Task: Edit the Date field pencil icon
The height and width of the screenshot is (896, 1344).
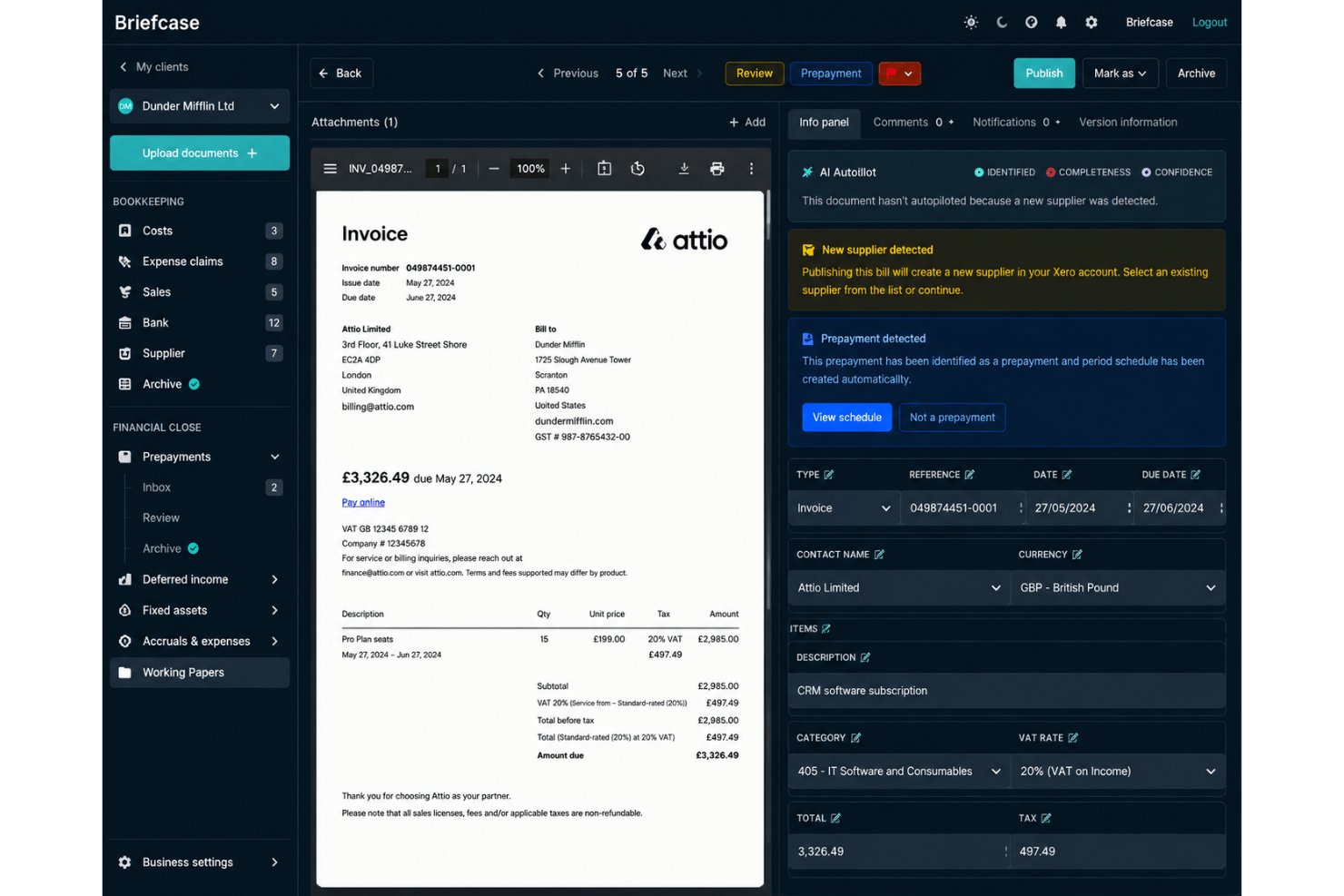Action: coord(1067,475)
